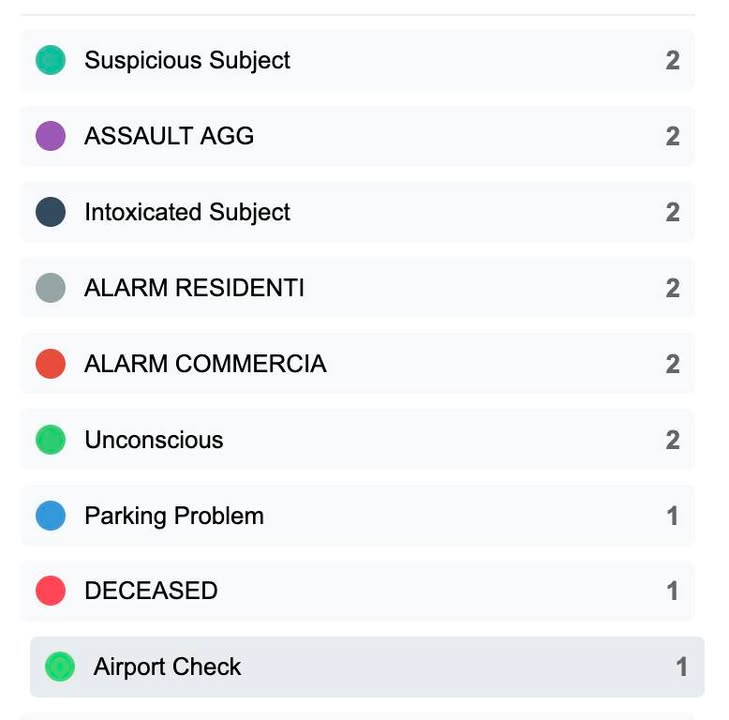729x720 pixels.
Task: Select the ASSAULT AGG label
Action: pos(169,136)
